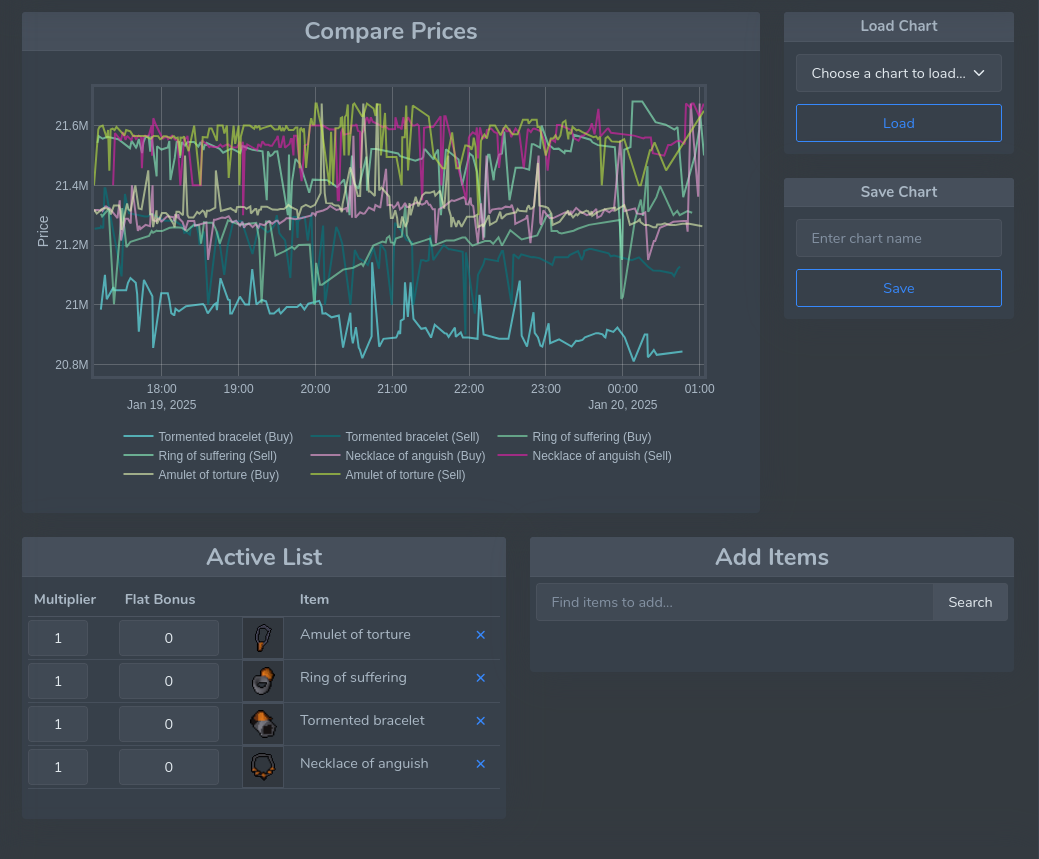This screenshot has width=1039, height=859.
Task: Click the Tormented bracelet item icon
Action: point(262,724)
